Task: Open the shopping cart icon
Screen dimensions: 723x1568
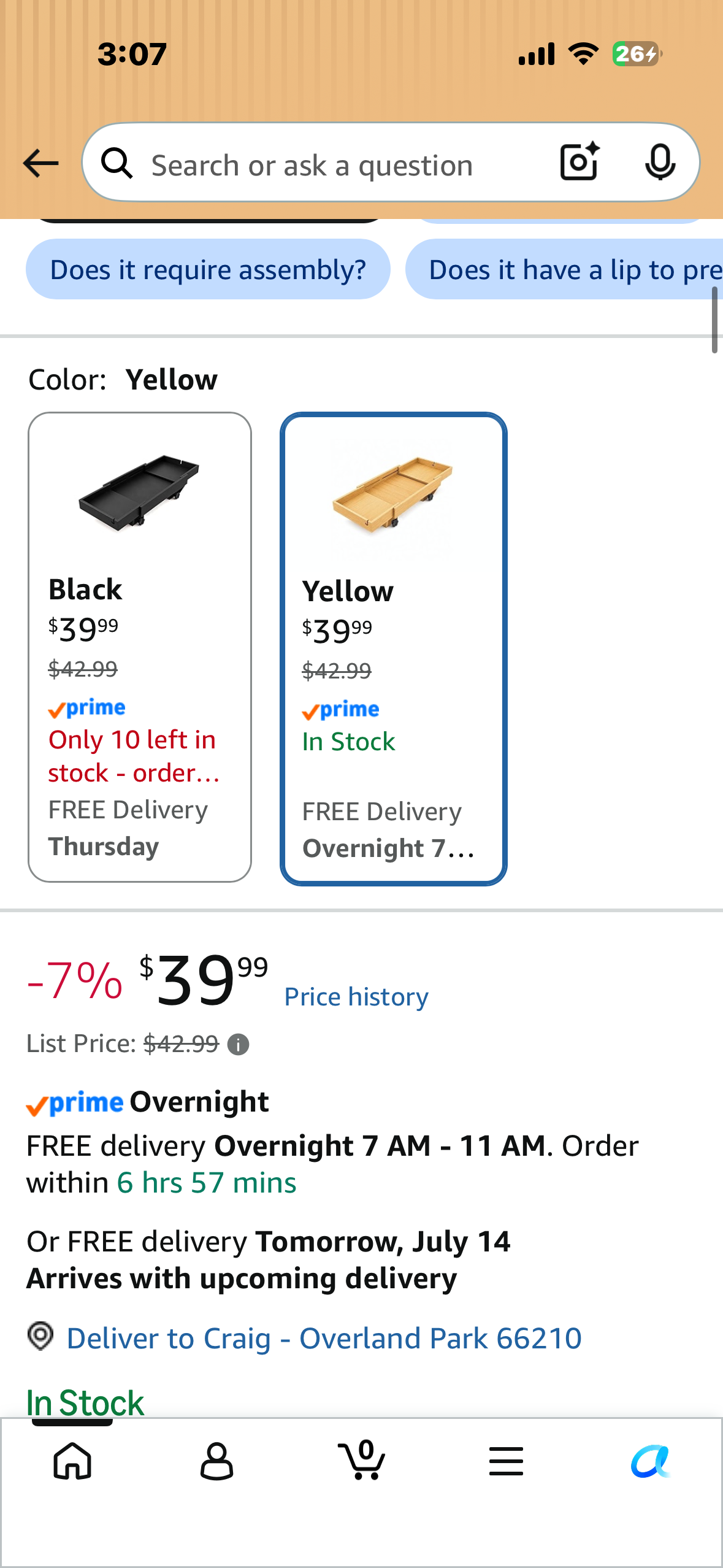Action: click(x=362, y=1459)
